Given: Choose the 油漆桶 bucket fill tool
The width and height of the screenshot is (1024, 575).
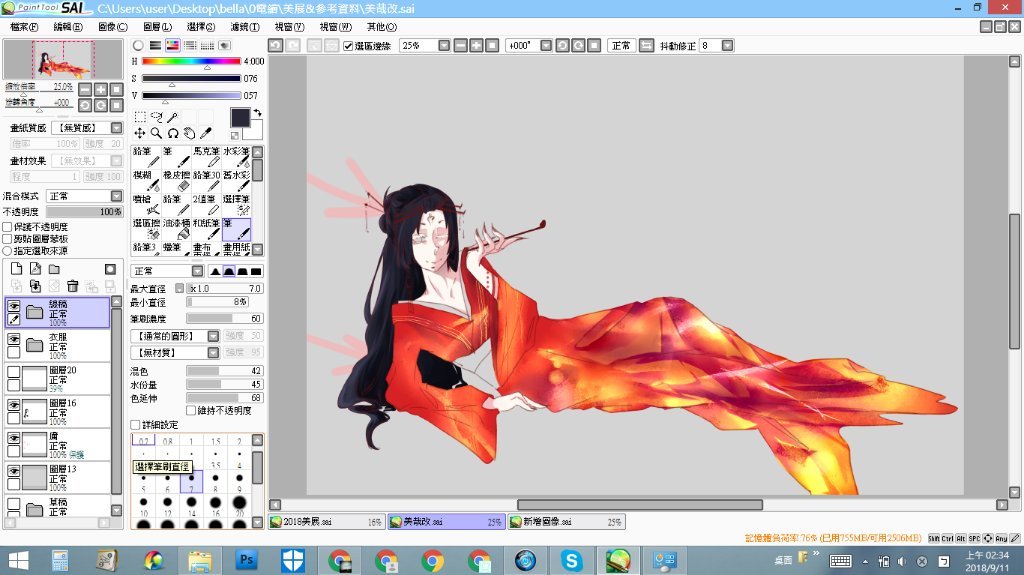Looking at the screenshot, I should coord(176,230).
